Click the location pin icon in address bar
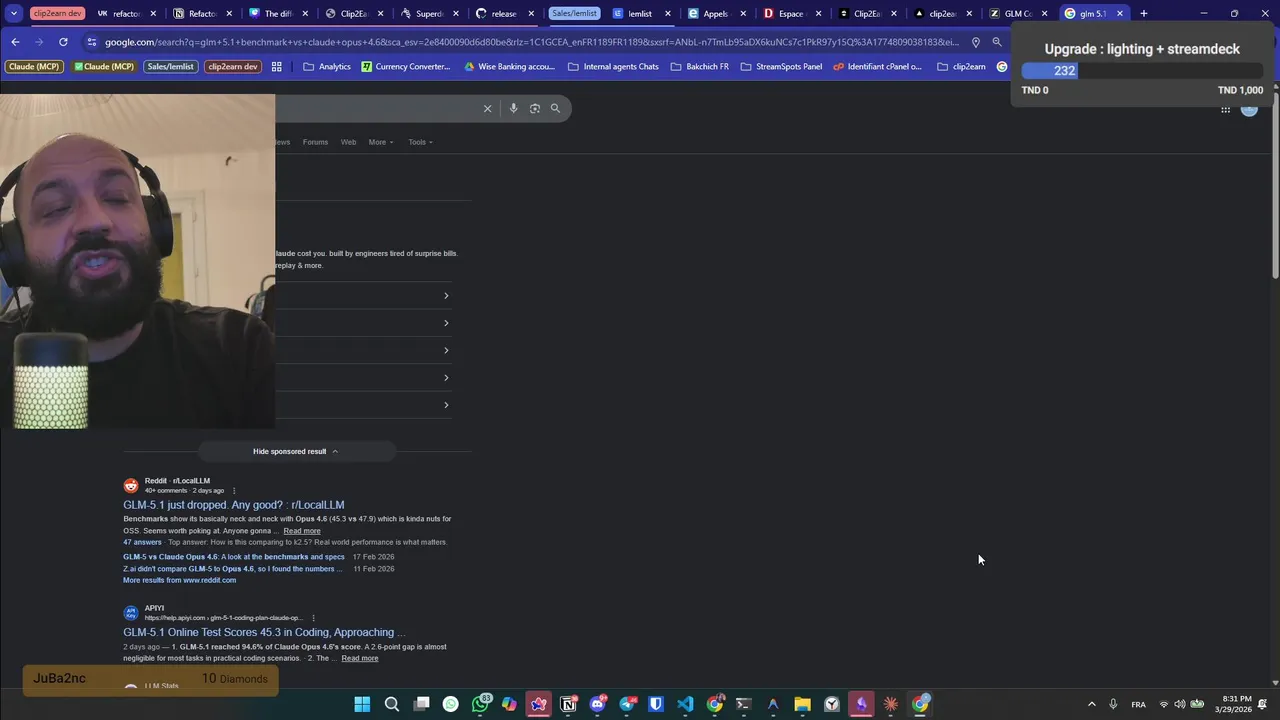The height and width of the screenshot is (720, 1280). [x=975, y=42]
